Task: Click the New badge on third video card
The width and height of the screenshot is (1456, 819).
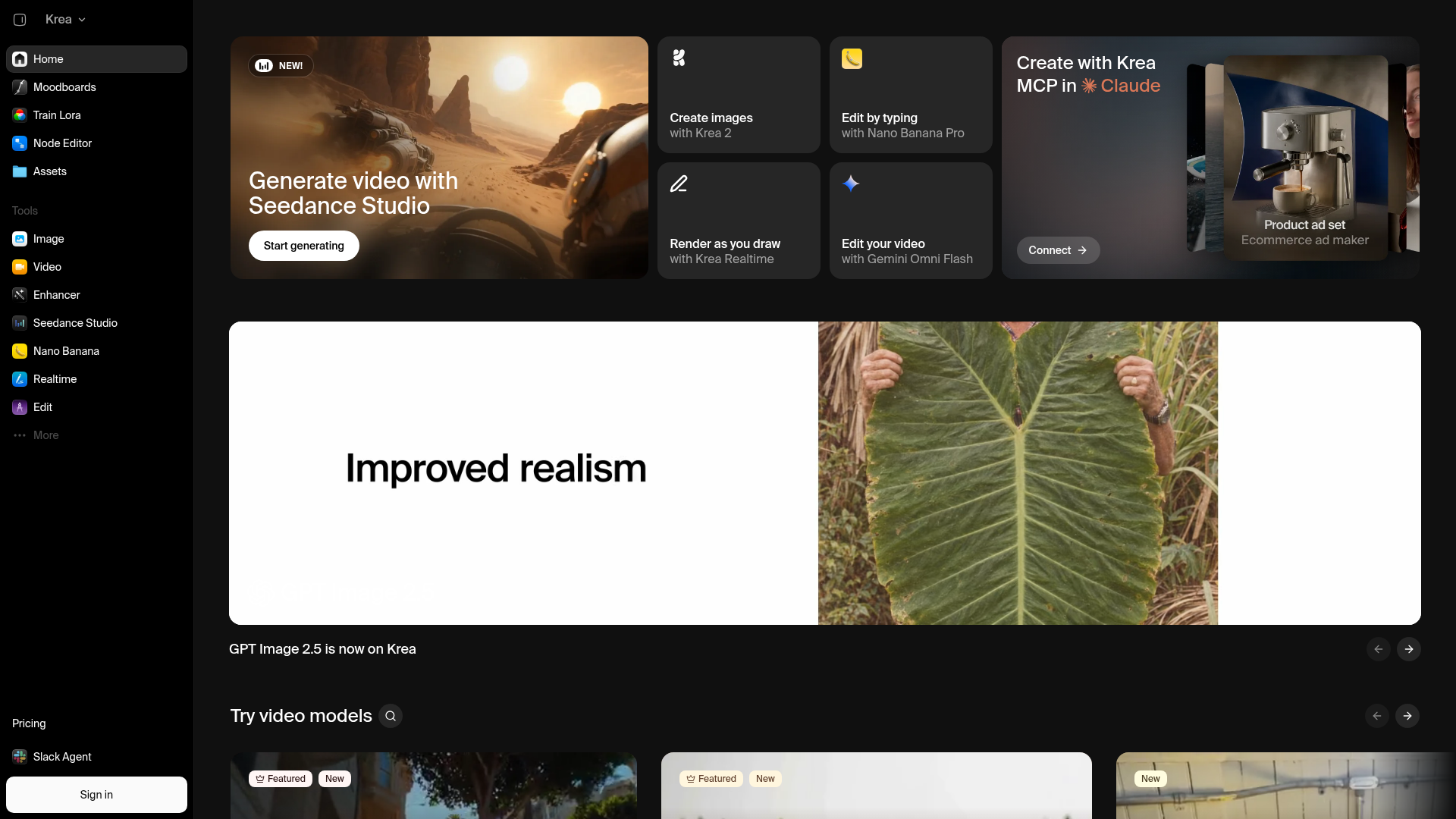Action: (1150, 779)
